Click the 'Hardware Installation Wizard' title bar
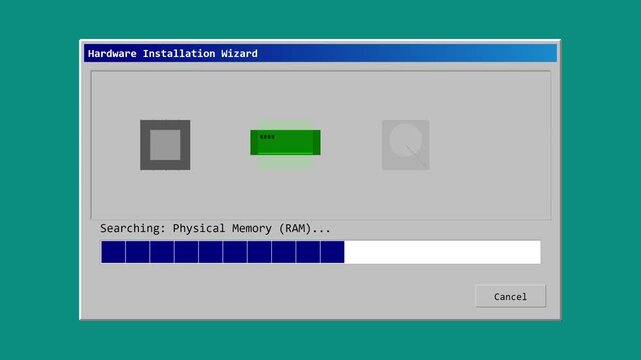The width and height of the screenshot is (641, 360). pyautogui.click(x=320, y=54)
